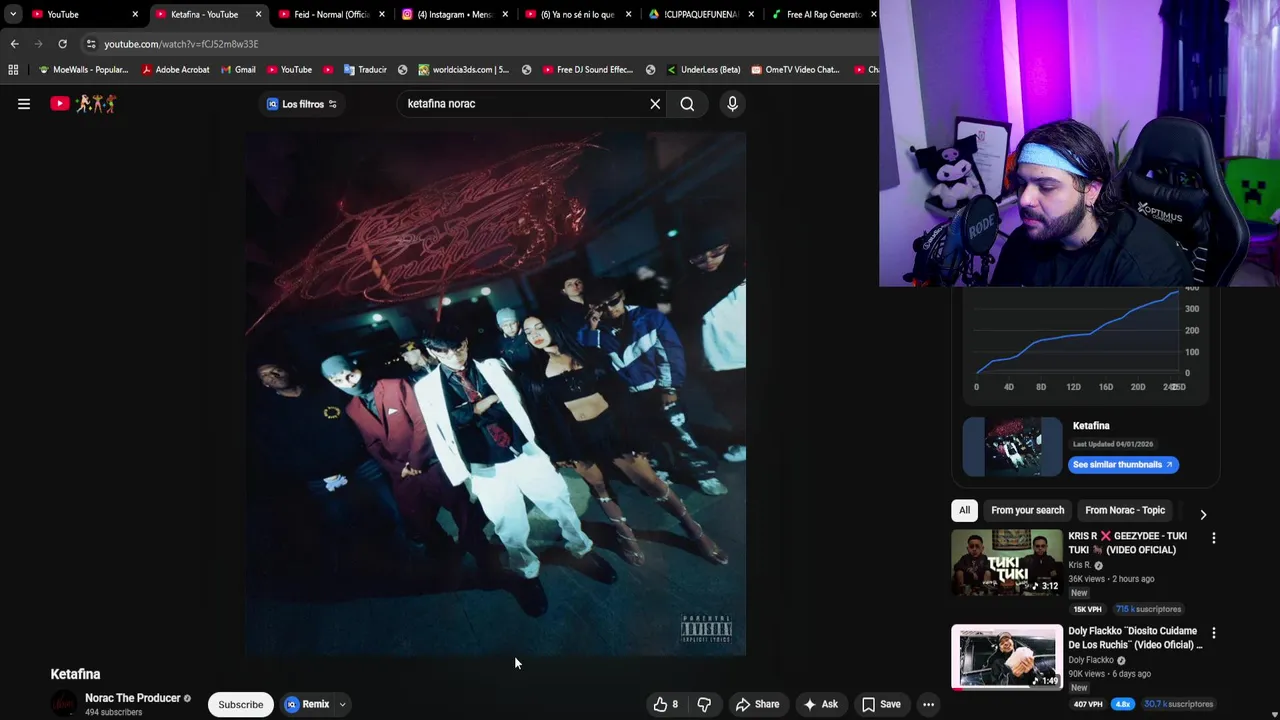Screen dimensions: 1280x720
Task: Close the Ketafina - YouTube tab
Action: click(x=258, y=14)
